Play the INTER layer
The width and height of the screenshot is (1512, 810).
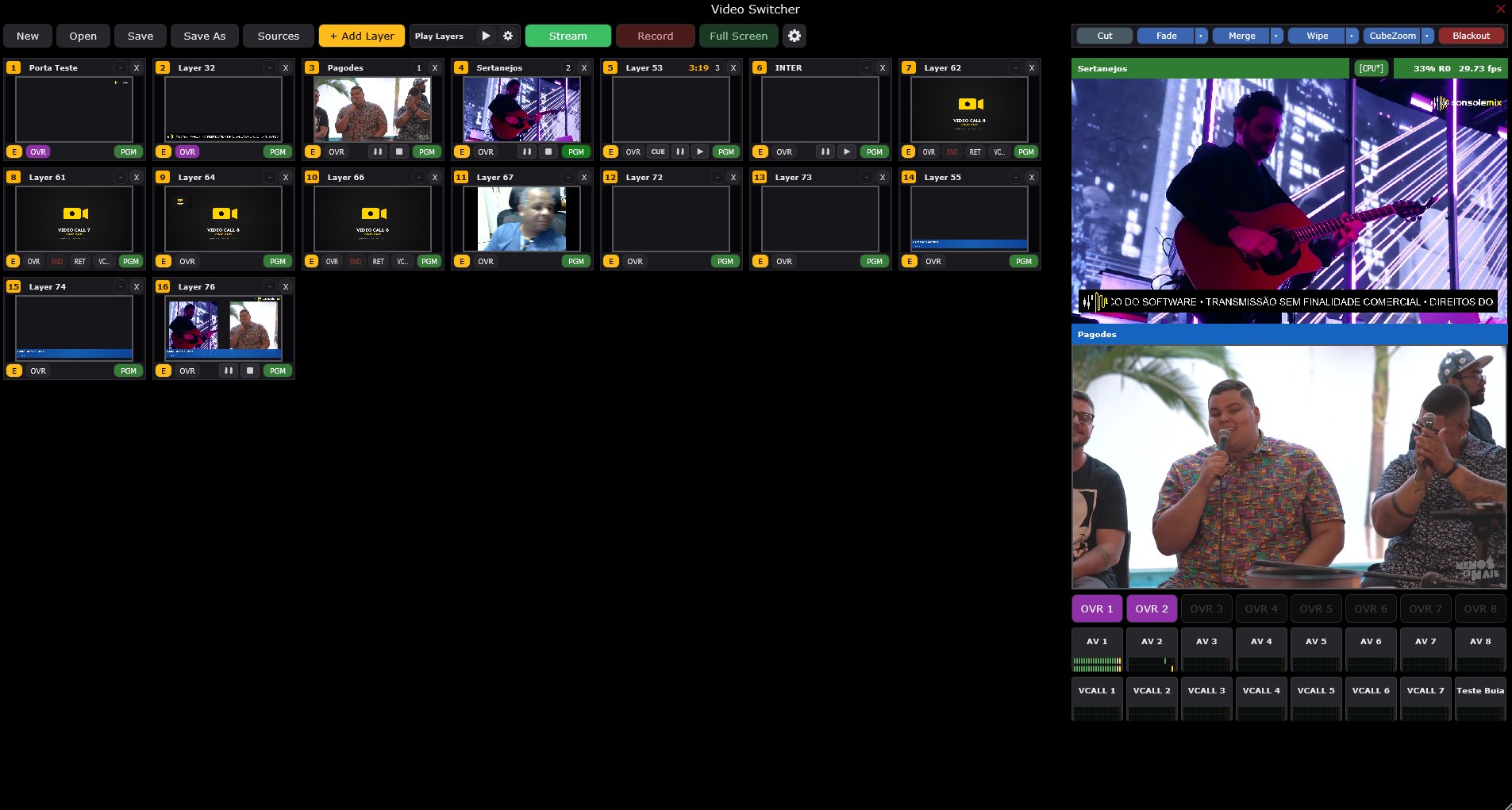coord(847,152)
